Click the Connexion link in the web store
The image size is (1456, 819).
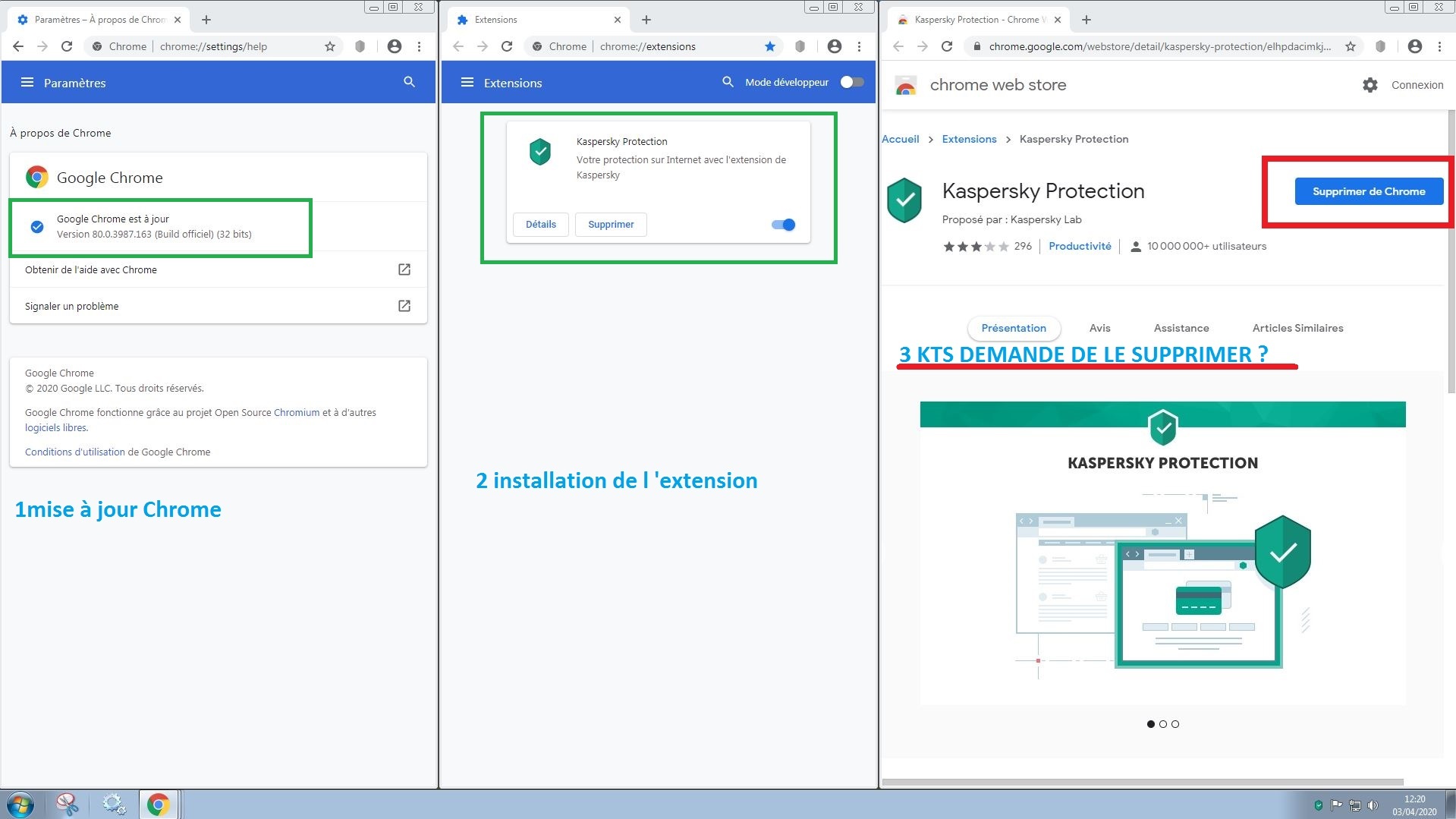1417,85
